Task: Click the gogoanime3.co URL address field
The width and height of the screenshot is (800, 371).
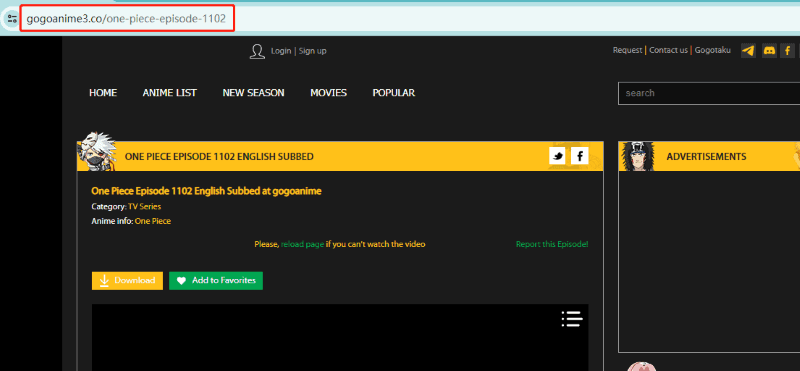Action: click(127, 19)
